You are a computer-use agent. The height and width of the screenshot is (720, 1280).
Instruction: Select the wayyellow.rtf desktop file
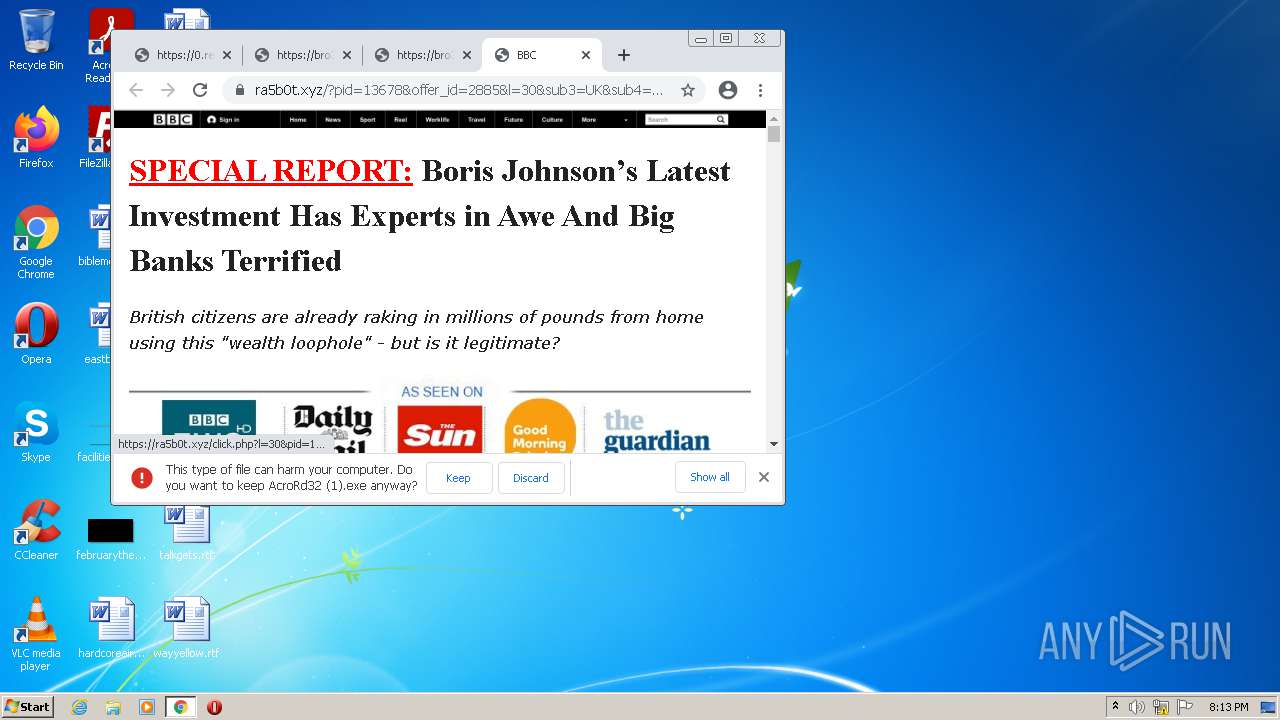click(x=187, y=628)
